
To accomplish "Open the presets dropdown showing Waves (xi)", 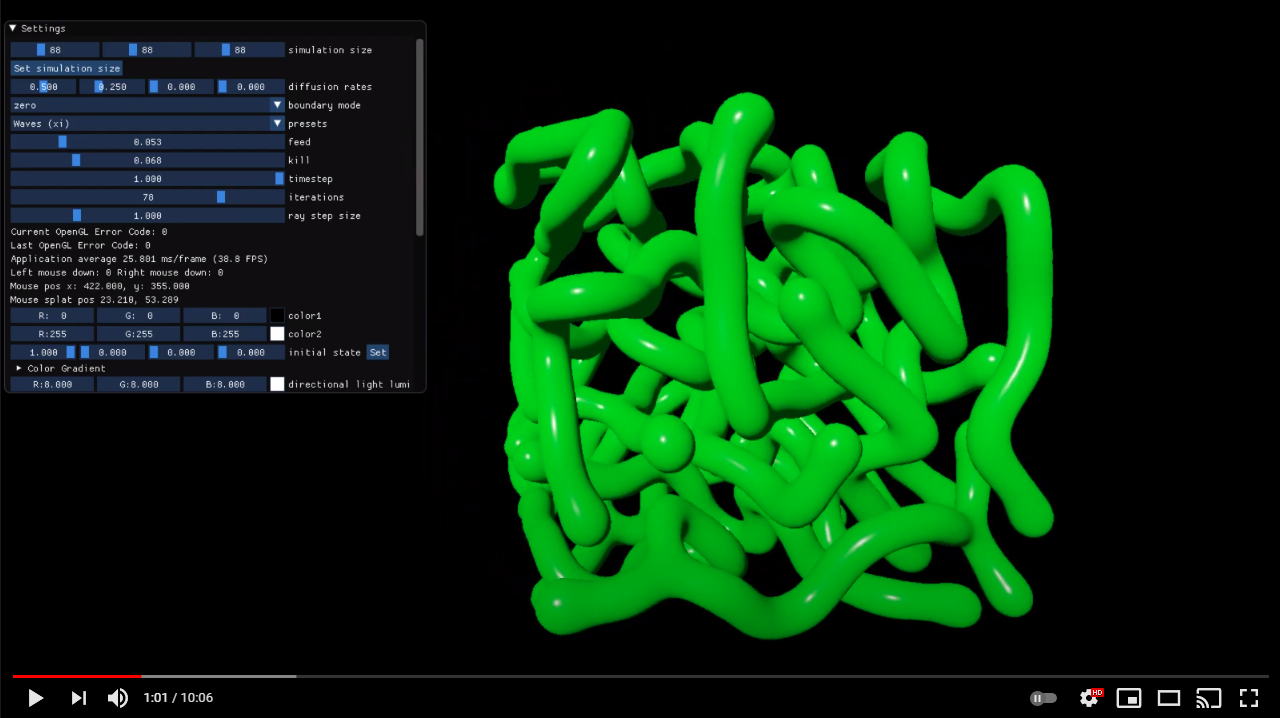I will 147,124.
